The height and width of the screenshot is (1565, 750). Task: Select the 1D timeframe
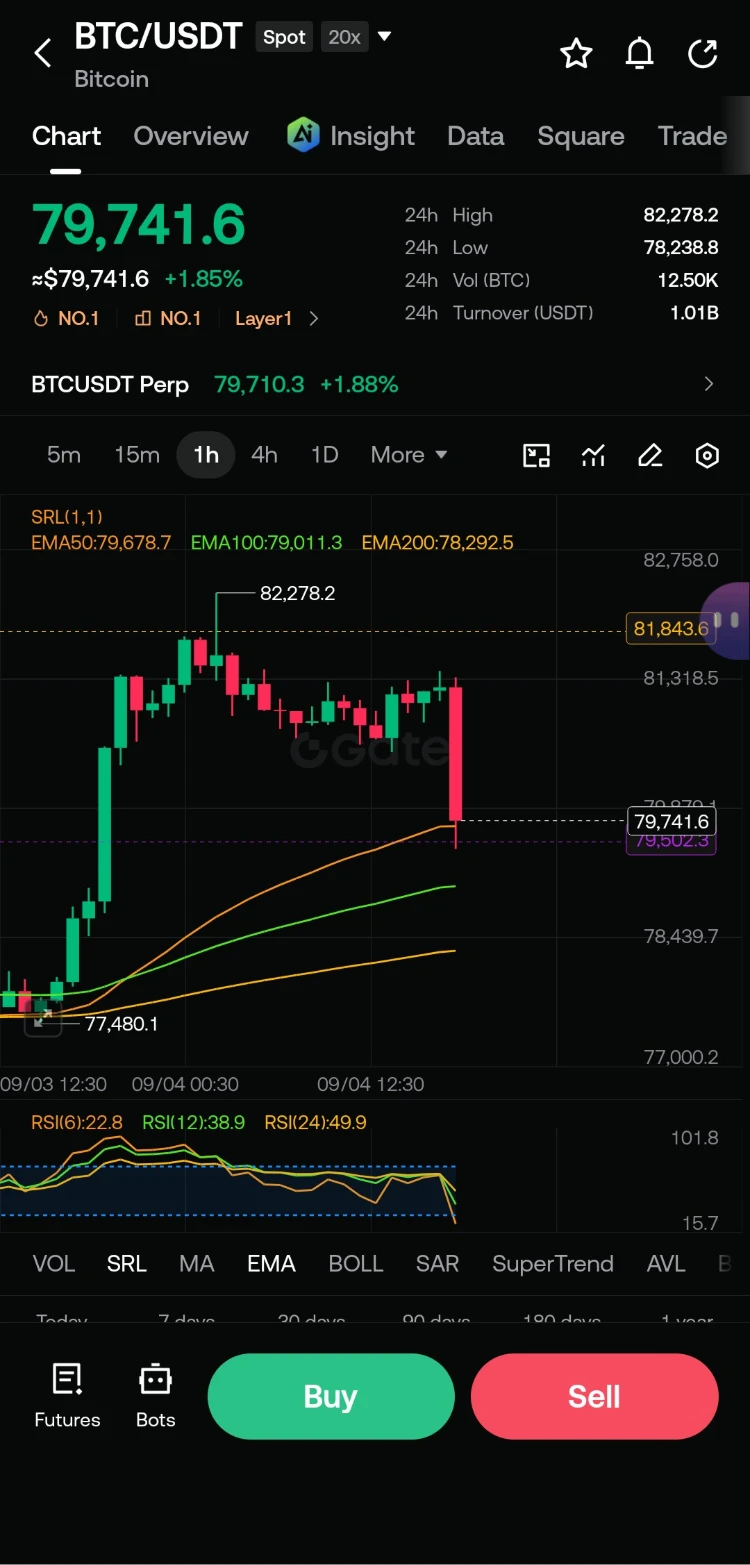click(324, 455)
